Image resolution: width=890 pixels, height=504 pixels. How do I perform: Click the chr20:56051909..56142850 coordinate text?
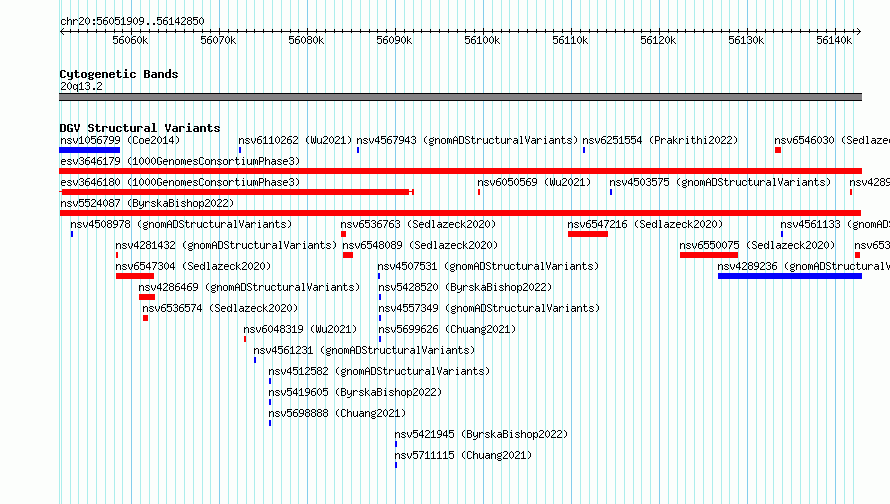pyautogui.click(x=132, y=21)
